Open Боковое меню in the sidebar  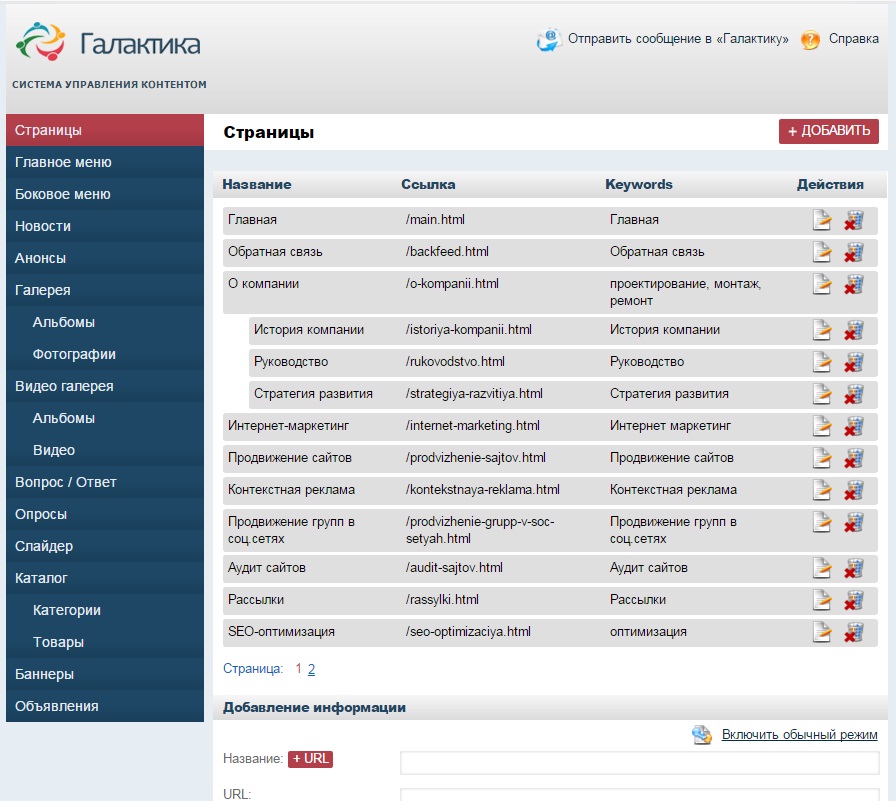pyautogui.click(x=105, y=194)
